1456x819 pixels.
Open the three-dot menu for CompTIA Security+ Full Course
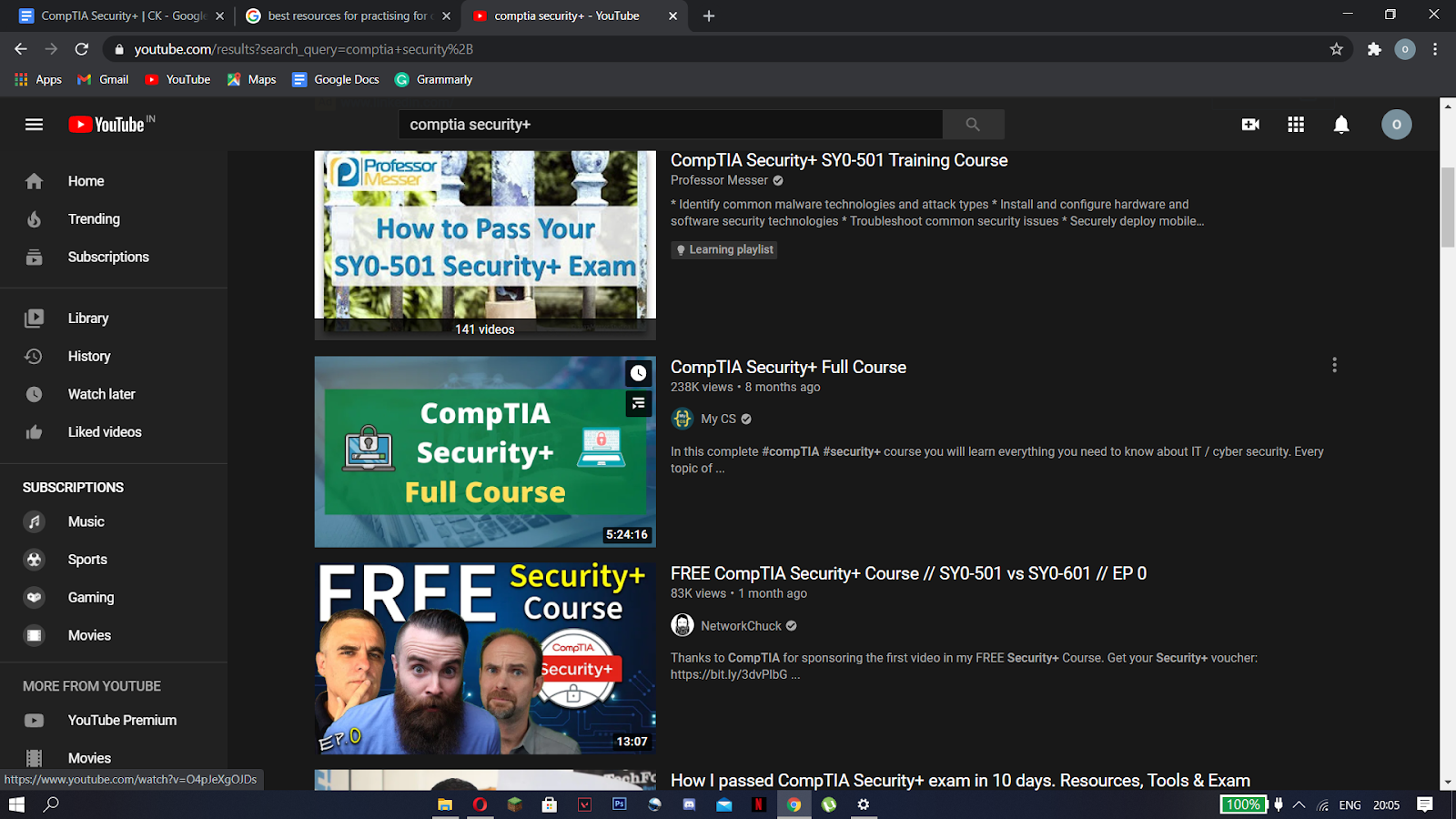click(x=1334, y=365)
